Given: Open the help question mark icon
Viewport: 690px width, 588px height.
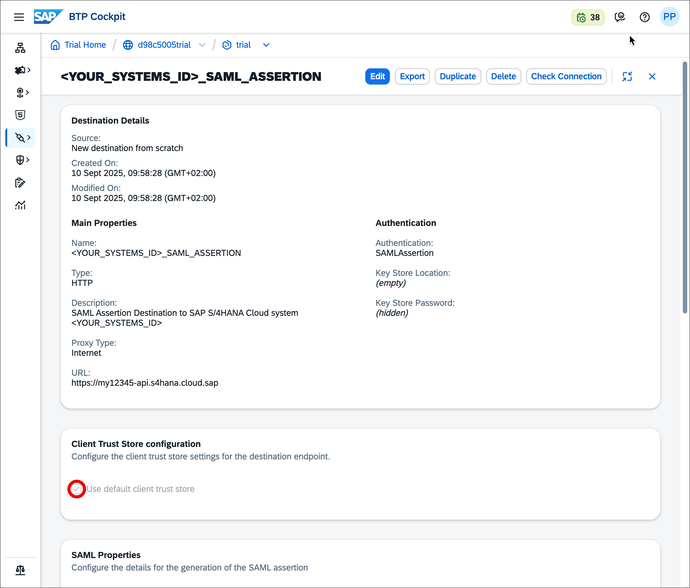Looking at the screenshot, I should (645, 17).
